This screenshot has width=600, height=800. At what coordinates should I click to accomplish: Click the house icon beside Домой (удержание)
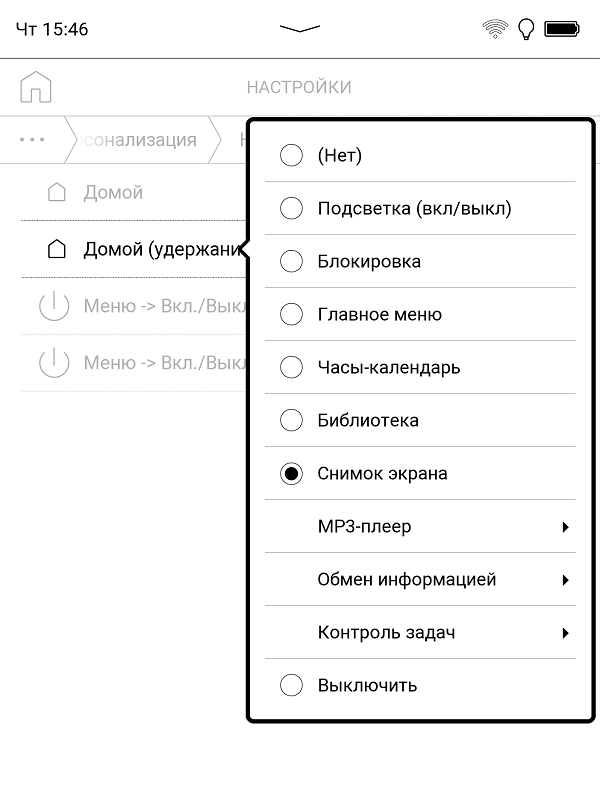(x=57, y=248)
